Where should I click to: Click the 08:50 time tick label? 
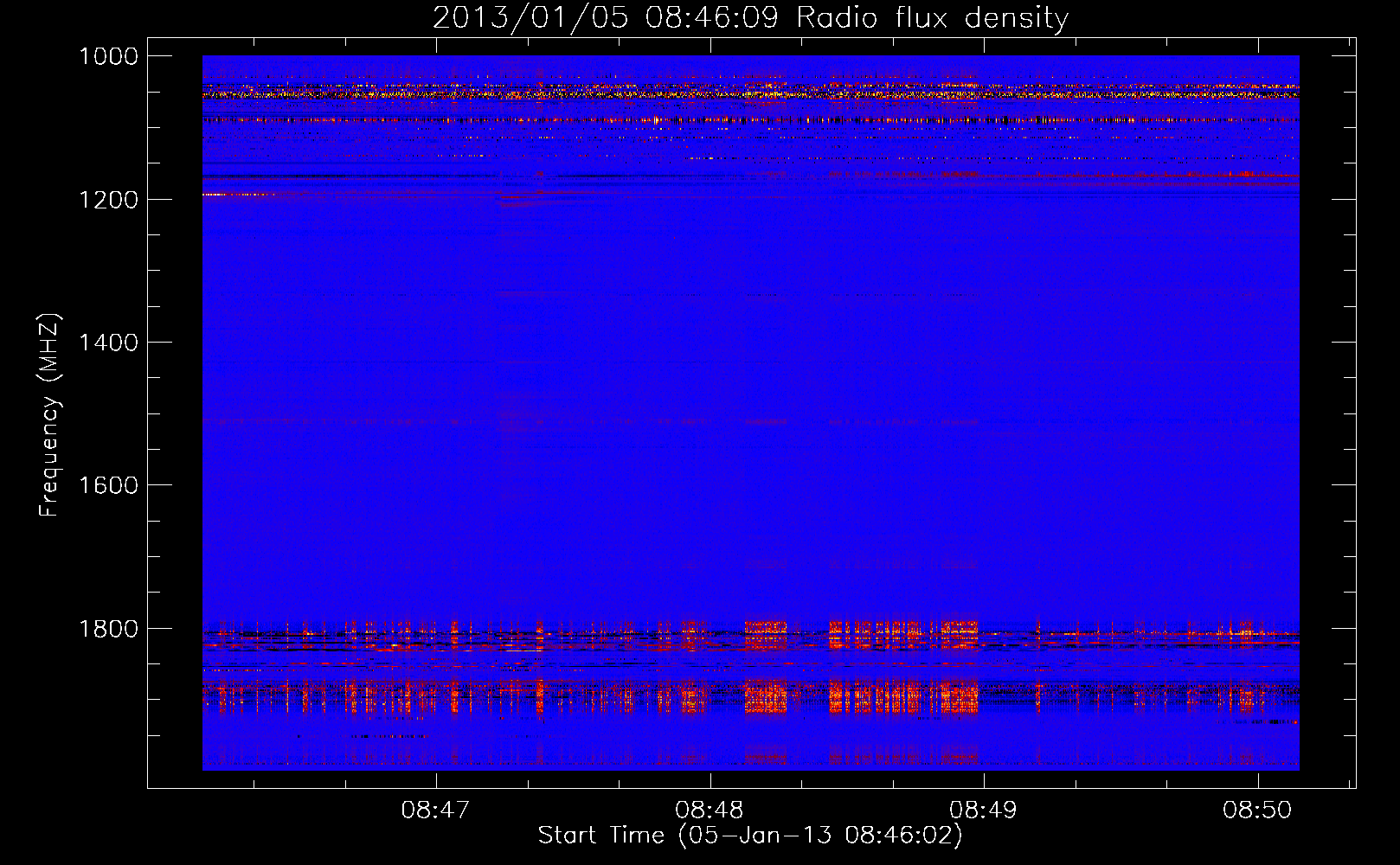[1257, 811]
